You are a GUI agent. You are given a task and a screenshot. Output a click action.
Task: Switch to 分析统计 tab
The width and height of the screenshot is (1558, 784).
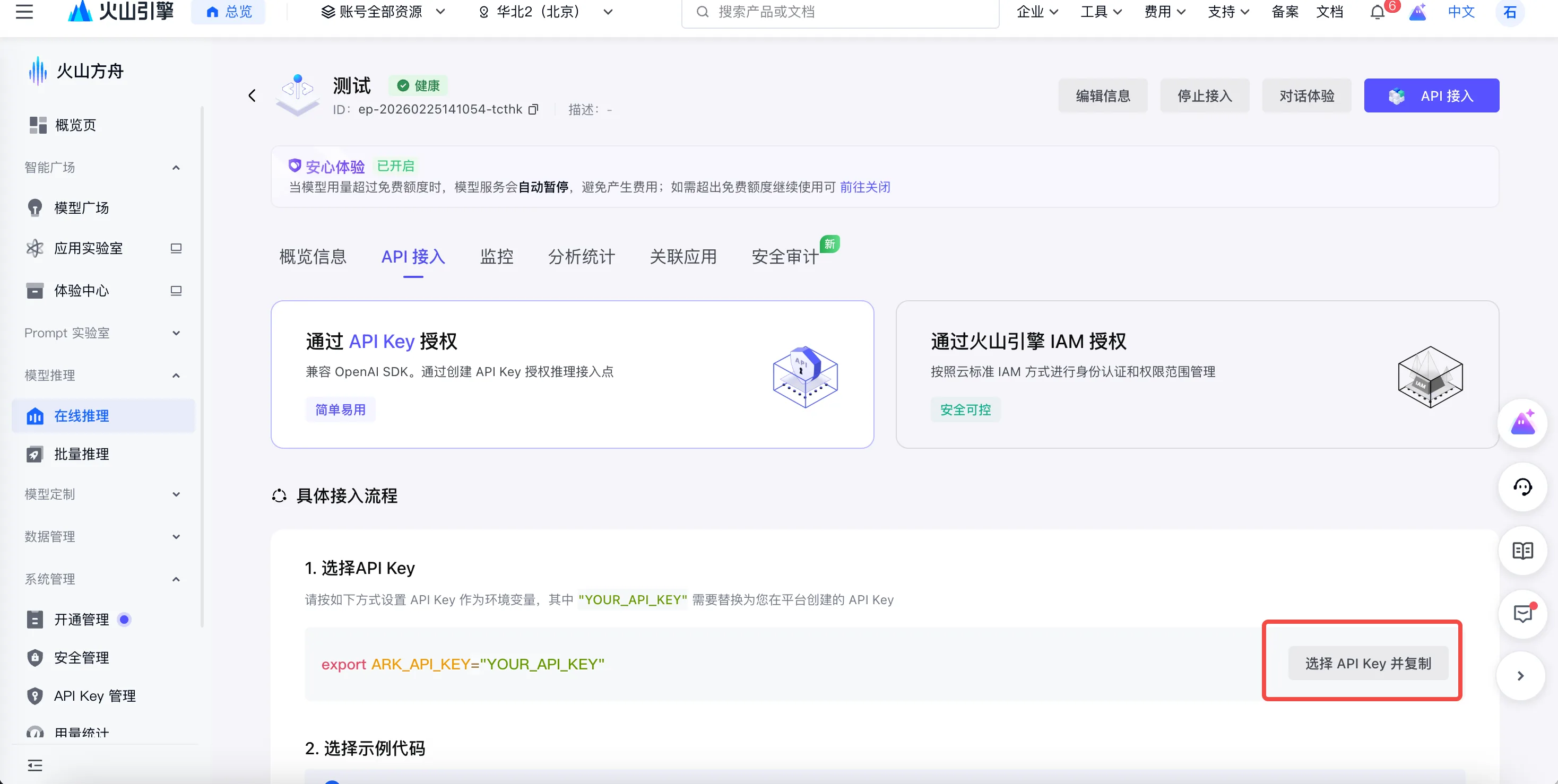[581, 257]
